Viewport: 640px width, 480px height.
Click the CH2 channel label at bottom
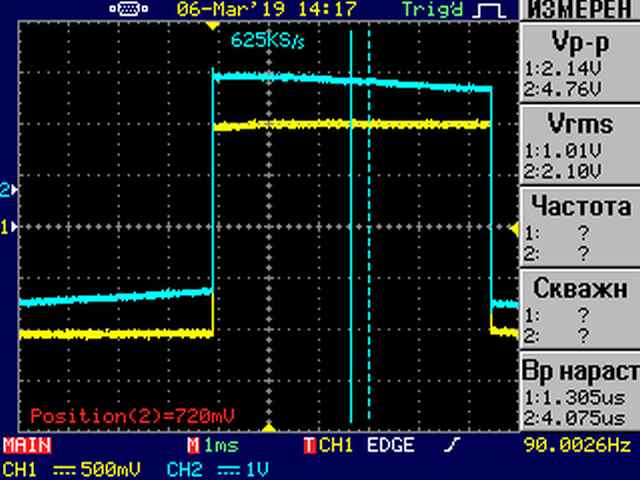tap(185, 469)
